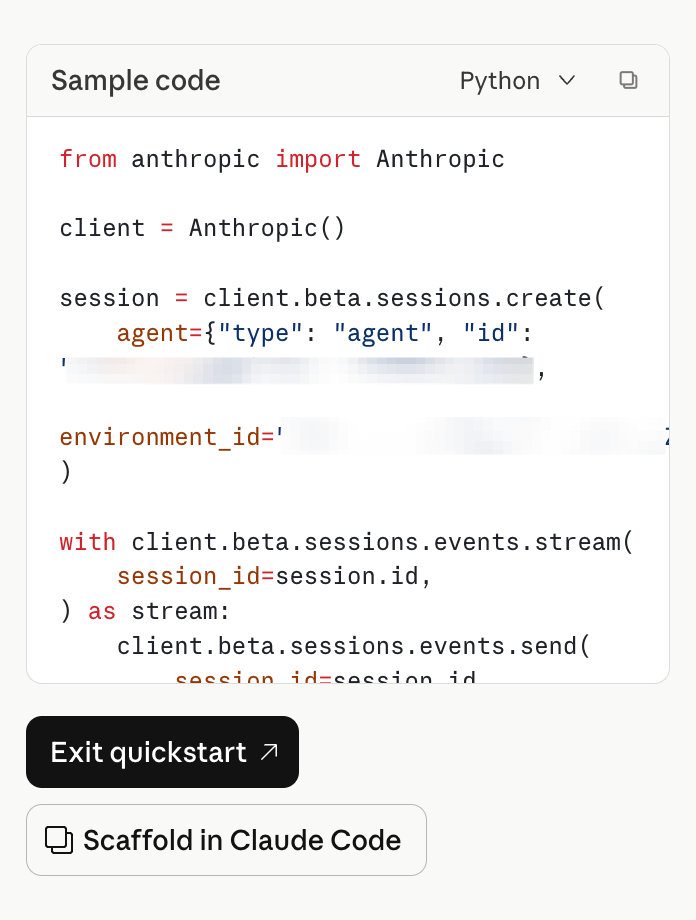Image resolution: width=696 pixels, height=920 pixels.
Task: Click the chevron next to Python
Action: coord(567,80)
